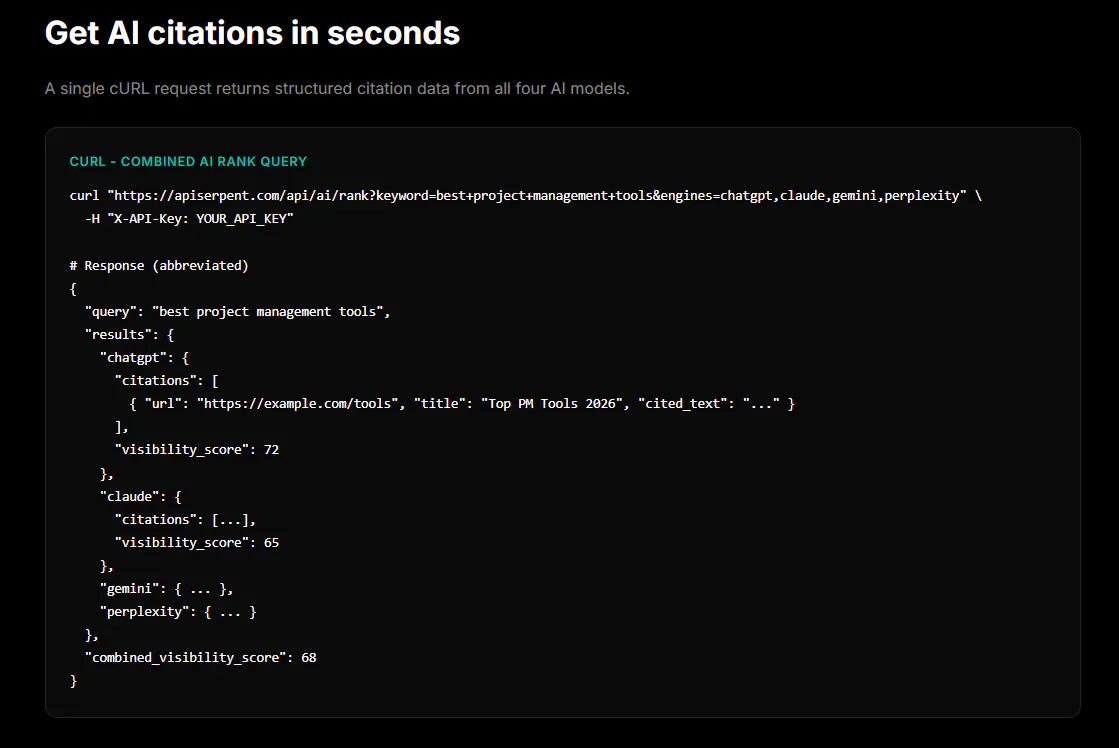Click the "Get AI citations in seconds" heading
The height and width of the screenshot is (748, 1119).
(x=252, y=33)
